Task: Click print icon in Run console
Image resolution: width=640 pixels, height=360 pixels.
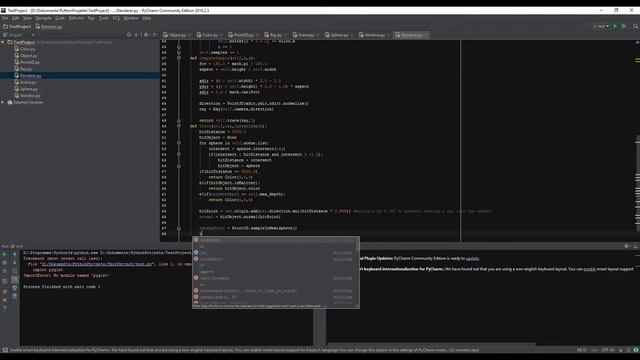Action: (x=15, y=288)
